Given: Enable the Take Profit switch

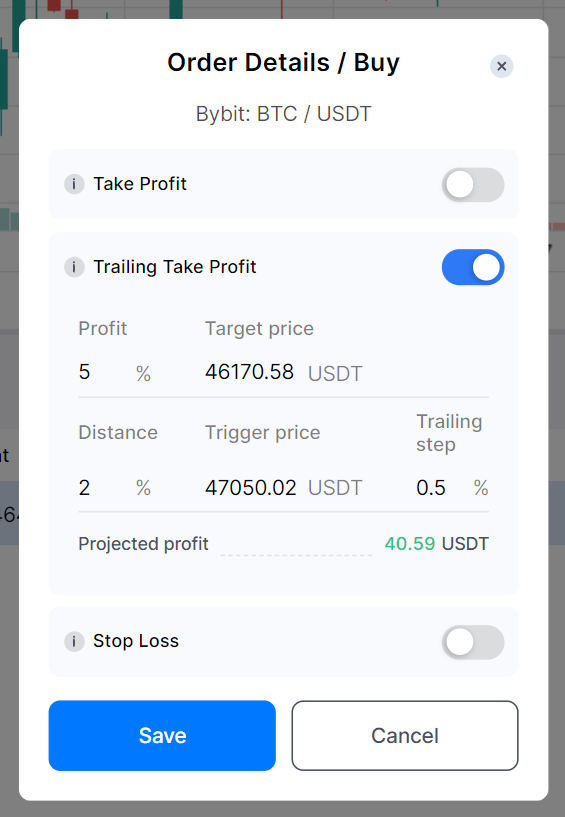Looking at the screenshot, I should [473, 184].
